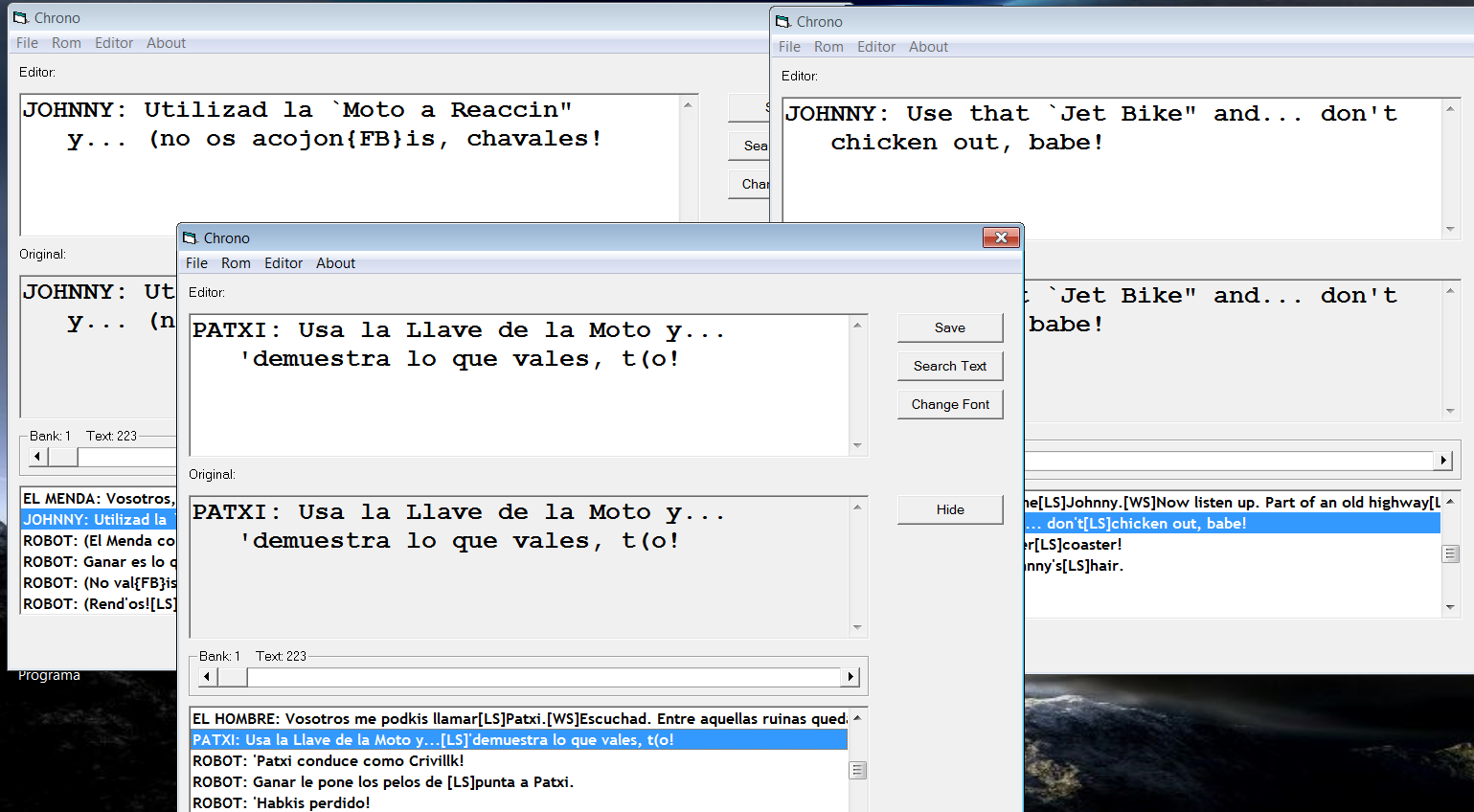Click the Chrono icon in the left window title bar
The width and height of the screenshot is (1474, 812).
click(x=21, y=18)
